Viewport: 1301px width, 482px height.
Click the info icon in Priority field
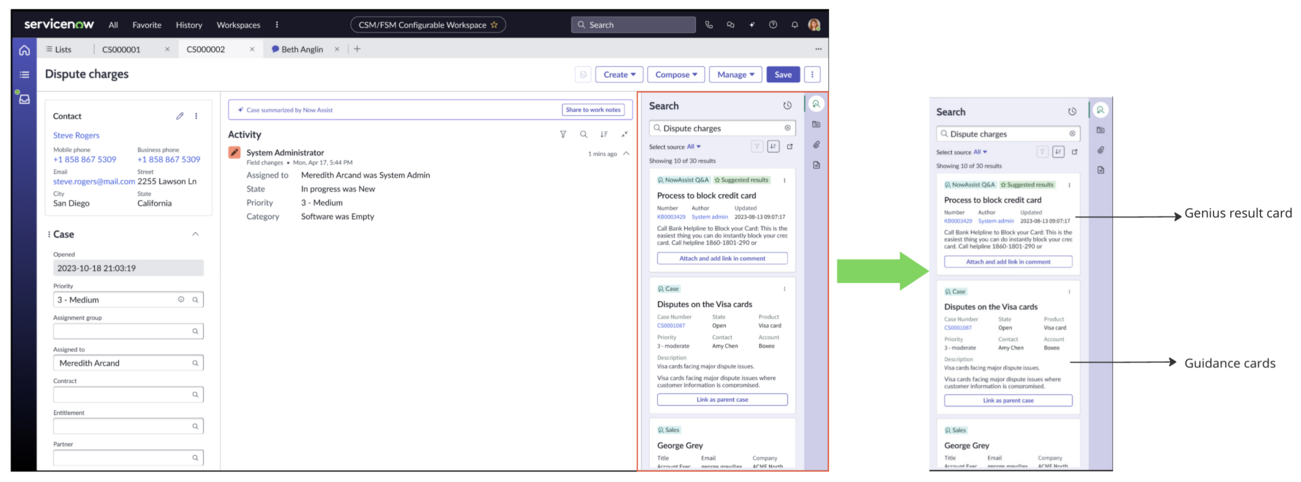[181, 299]
